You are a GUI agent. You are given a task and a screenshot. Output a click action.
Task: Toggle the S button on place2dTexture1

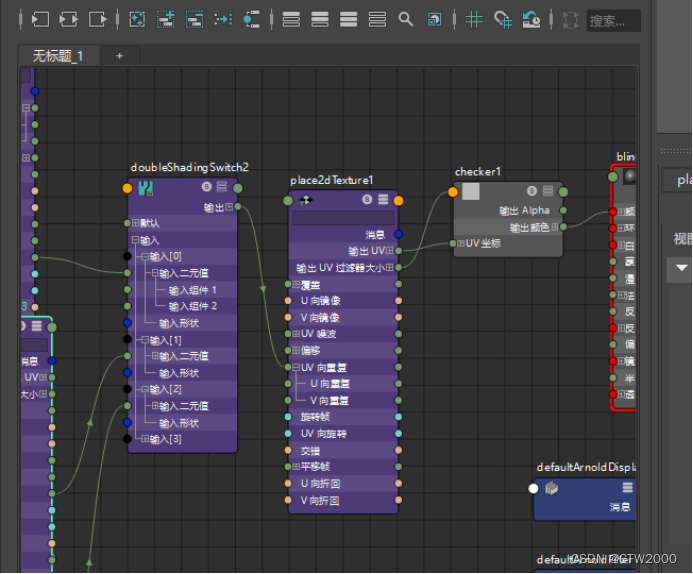[x=367, y=199]
